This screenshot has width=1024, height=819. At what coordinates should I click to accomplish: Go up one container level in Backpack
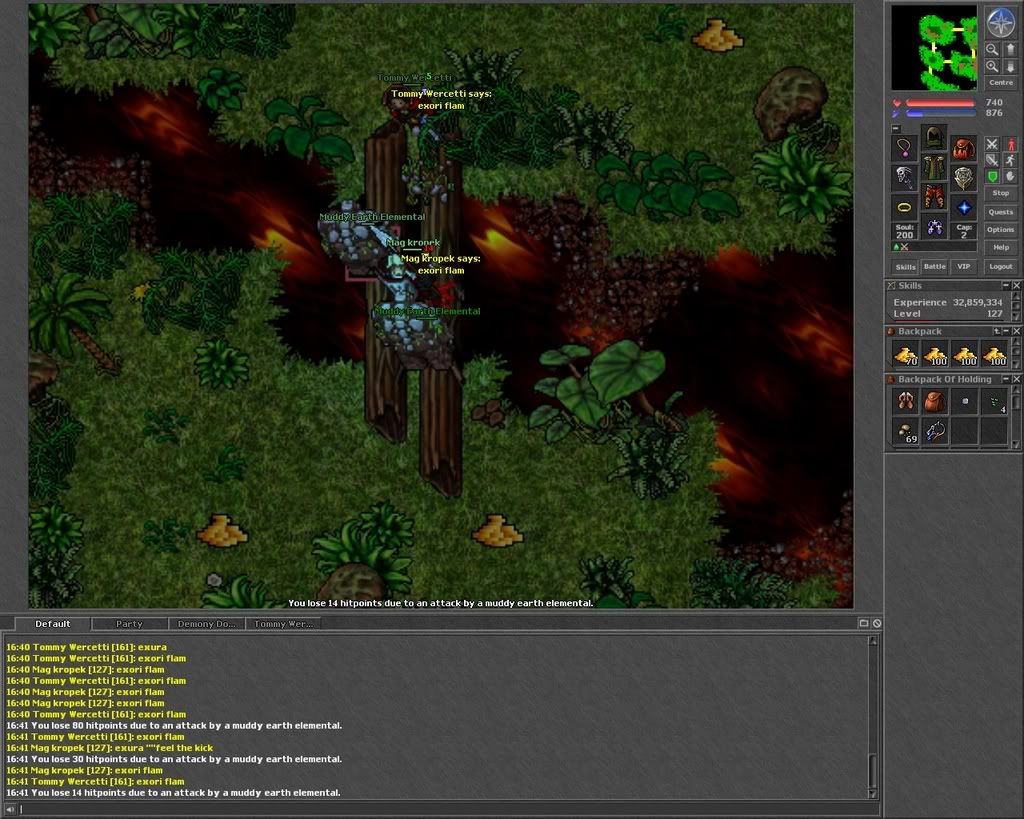click(x=997, y=331)
